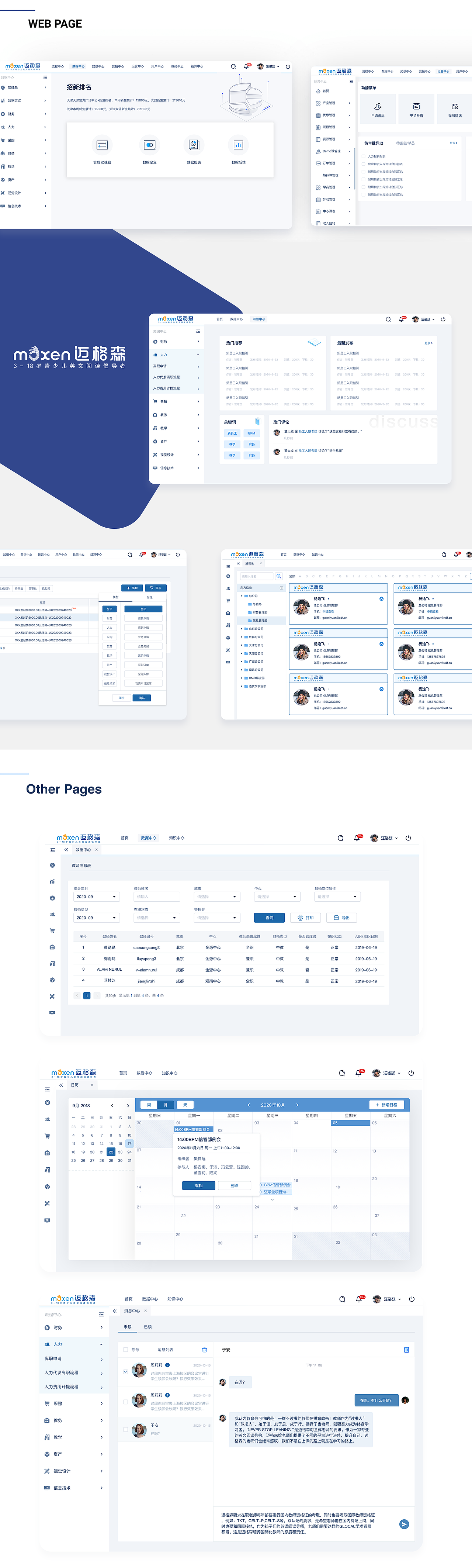Open 在职状态 dropdown in 教师信息表 filters
Screen dimensions: 472x1568
(156, 917)
